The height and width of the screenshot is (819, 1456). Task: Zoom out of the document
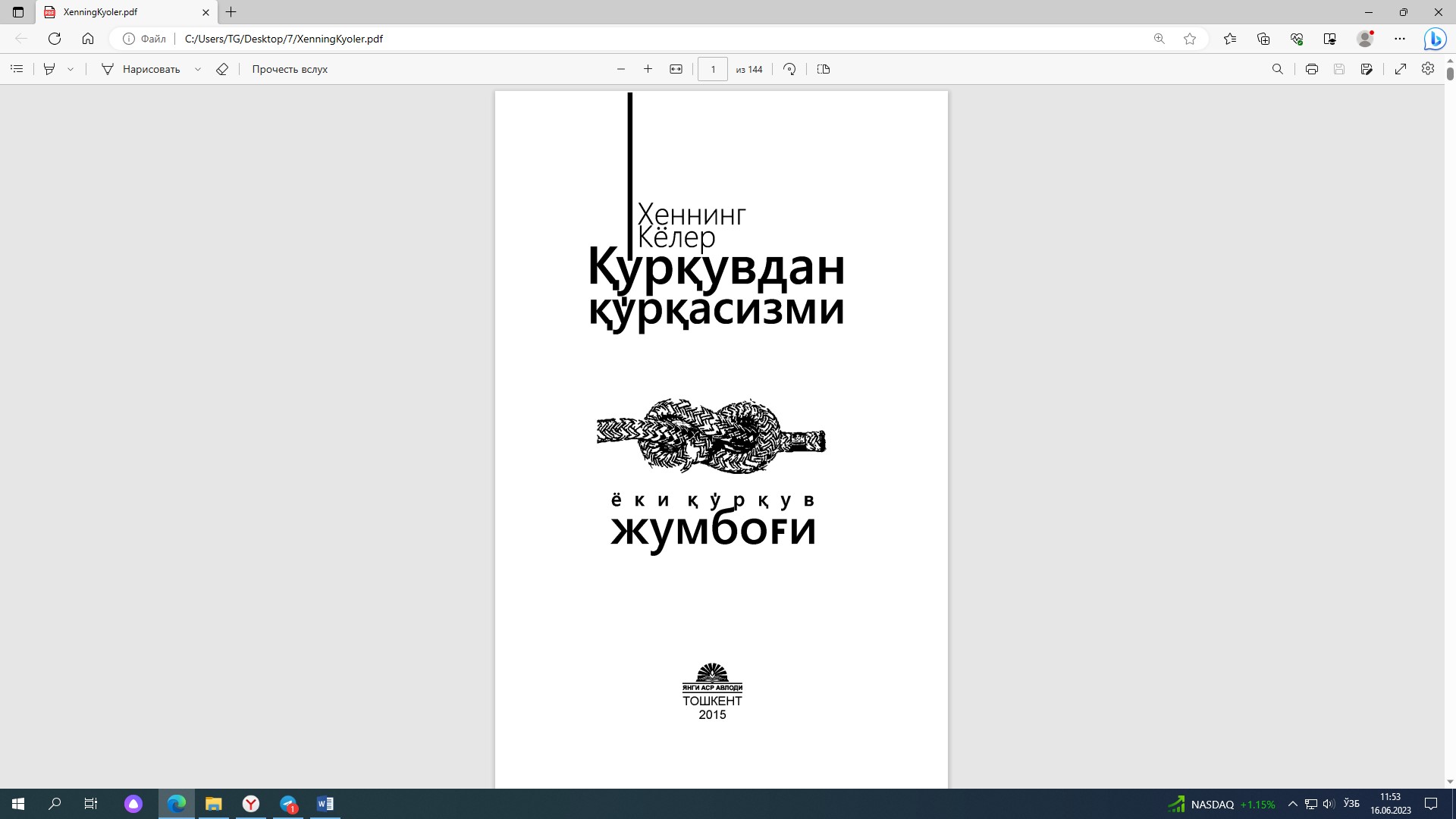[x=620, y=69]
